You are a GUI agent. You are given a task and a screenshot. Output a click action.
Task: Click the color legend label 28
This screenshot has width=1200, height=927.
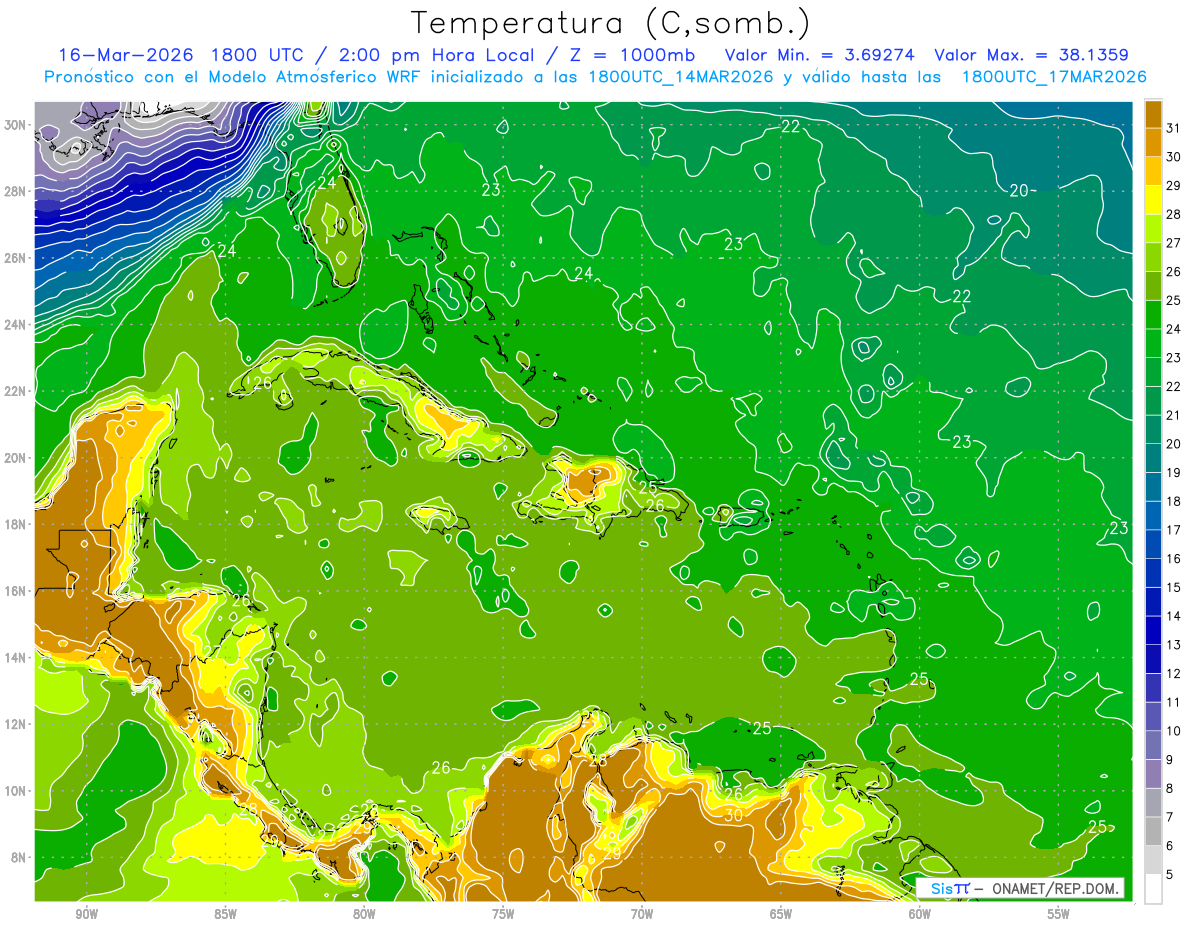coord(1173,215)
